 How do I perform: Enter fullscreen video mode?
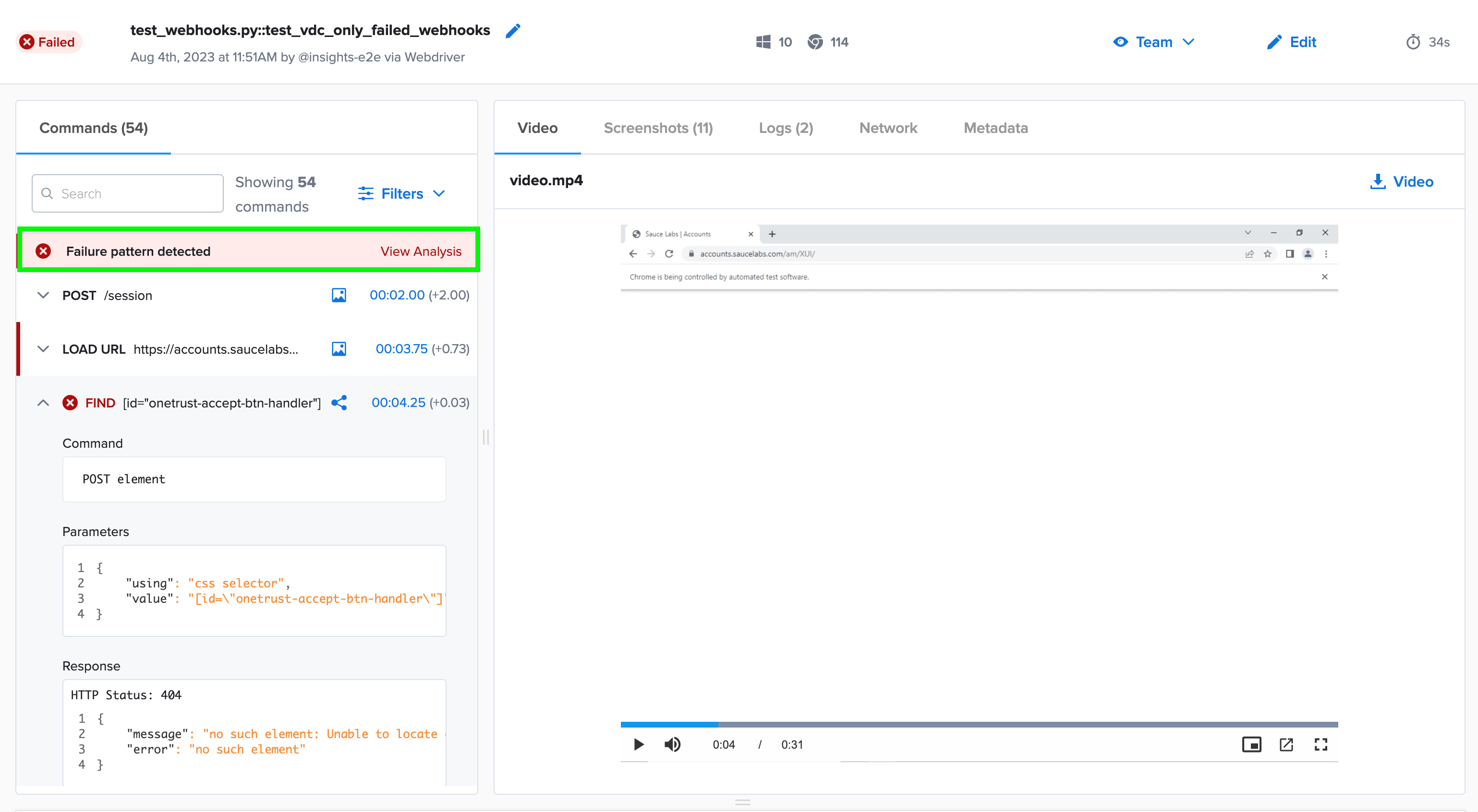click(1321, 744)
